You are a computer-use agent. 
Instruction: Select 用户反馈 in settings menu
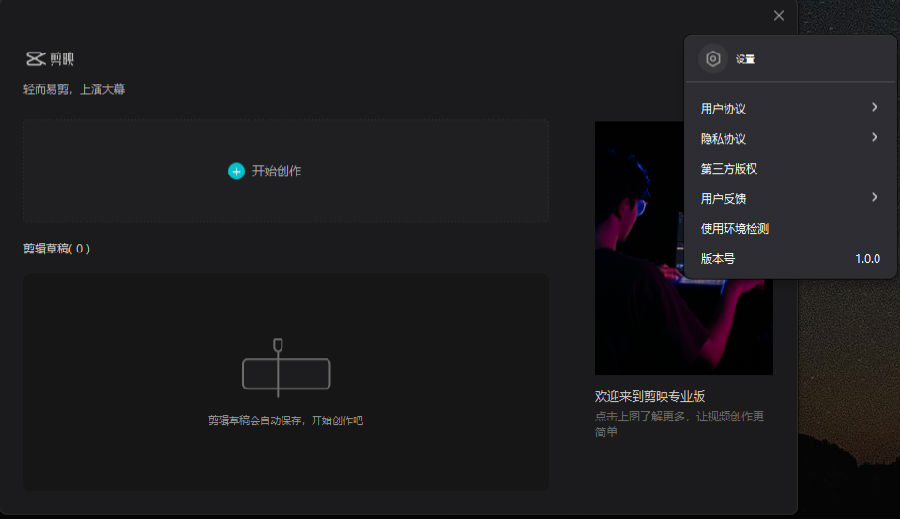pyautogui.click(x=790, y=199)
